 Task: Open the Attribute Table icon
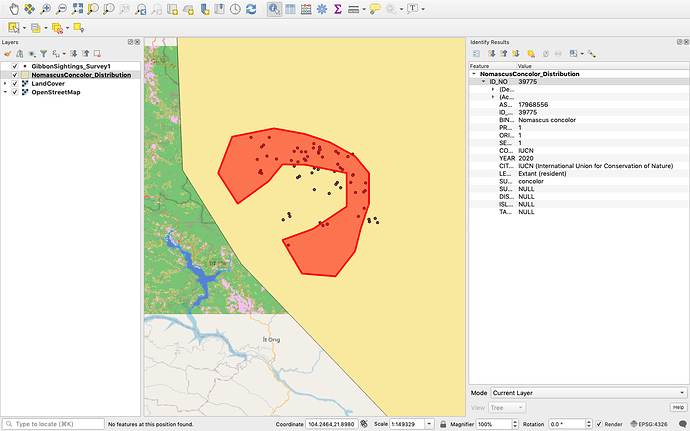click(x=290, y=9)
